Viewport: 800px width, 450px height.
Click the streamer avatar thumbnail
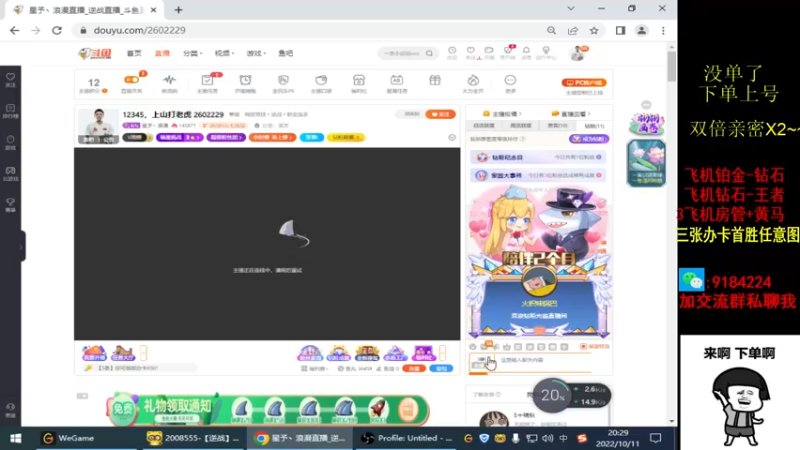click(x=98, y=126)
